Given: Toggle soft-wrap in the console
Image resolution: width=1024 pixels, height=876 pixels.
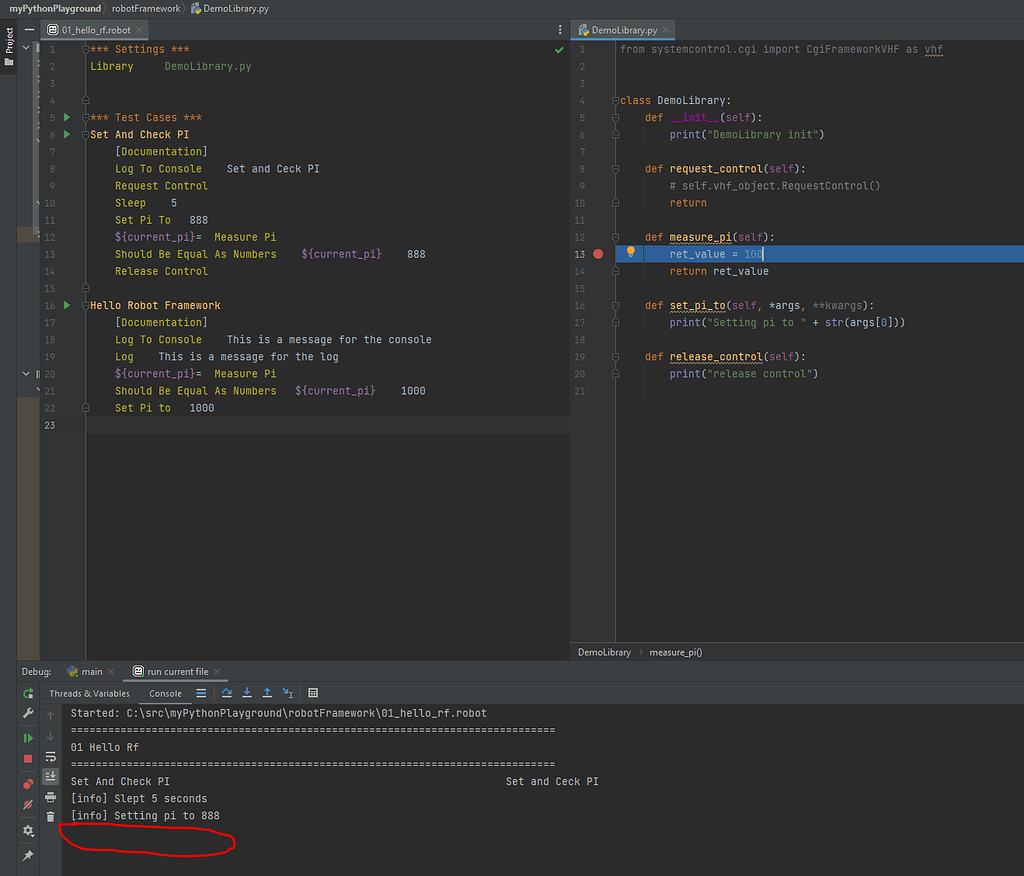Looking at the screenshot, I should click(50, 757).
